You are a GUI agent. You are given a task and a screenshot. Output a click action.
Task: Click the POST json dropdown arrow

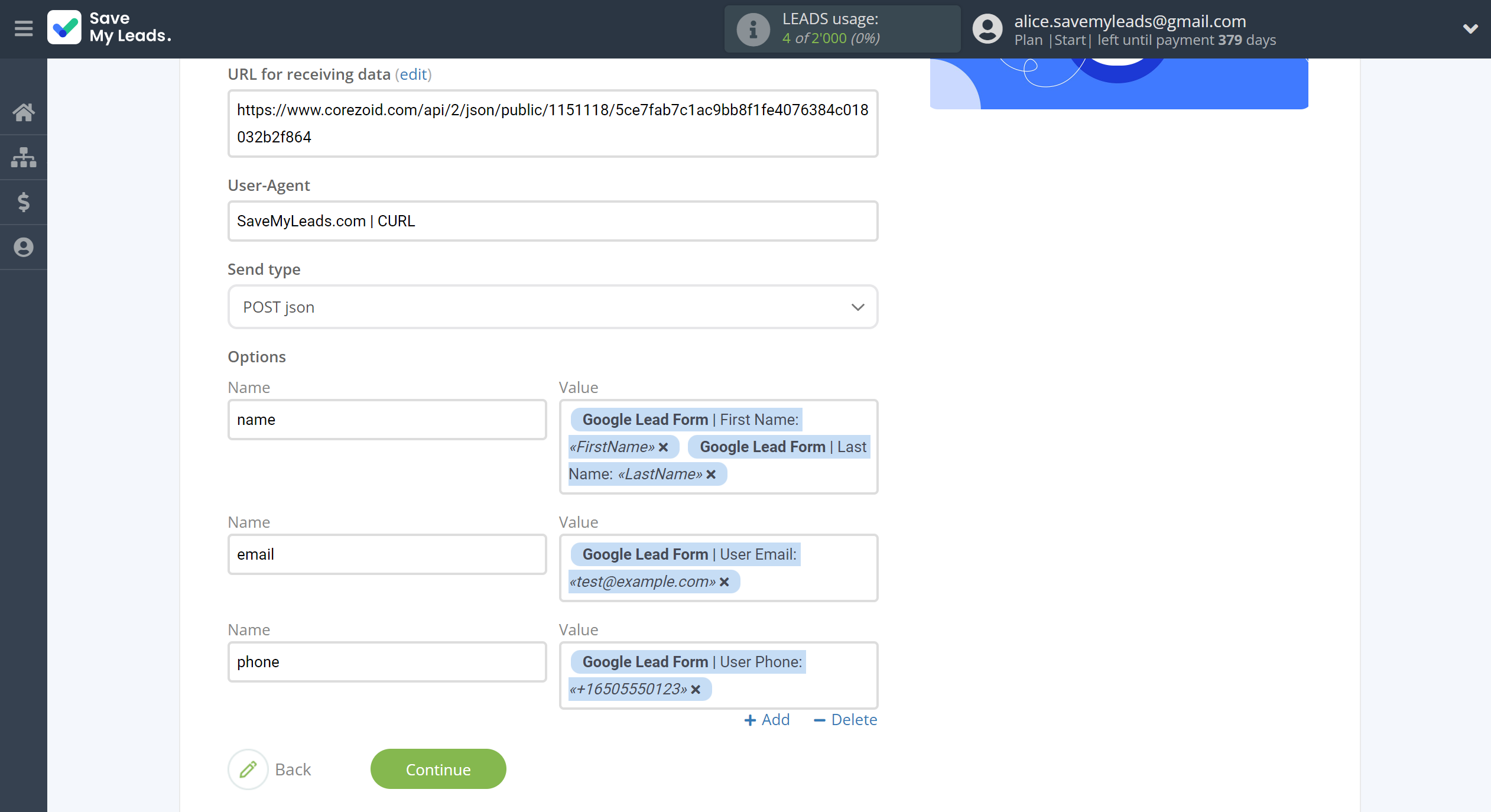857,307
